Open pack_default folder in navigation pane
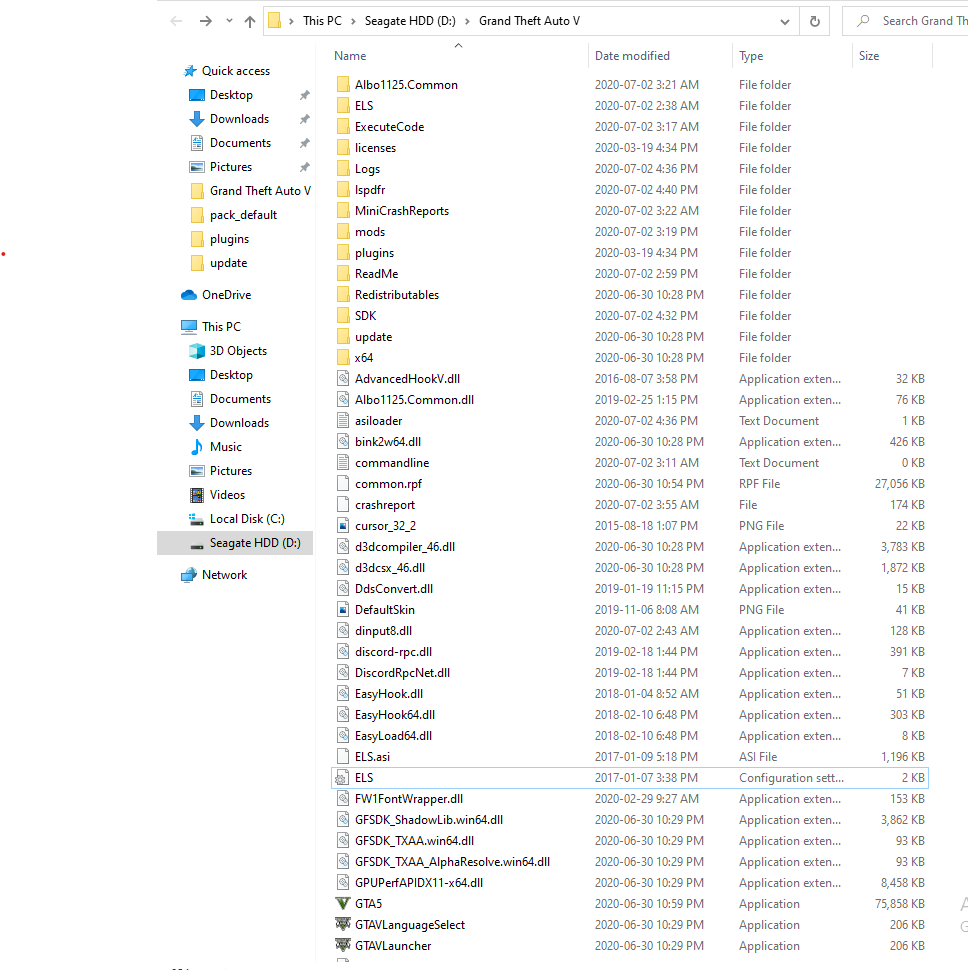The image size is (968, 970). (243, 215)
